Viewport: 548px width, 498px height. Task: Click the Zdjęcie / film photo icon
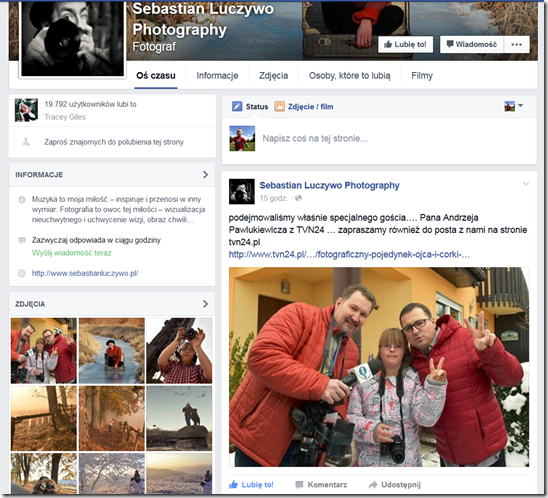279,106
